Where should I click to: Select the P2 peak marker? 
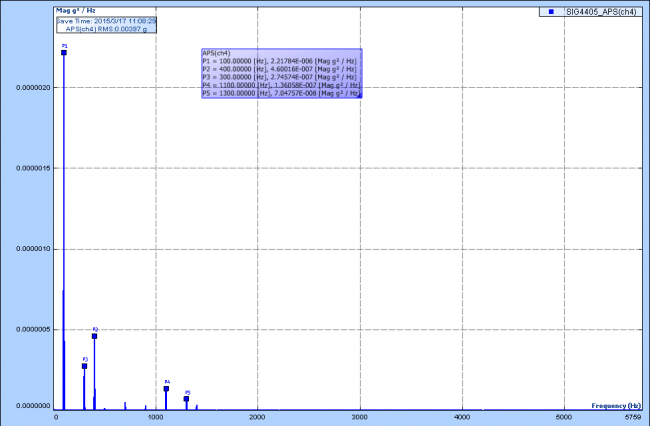click(x=94, y=336)
